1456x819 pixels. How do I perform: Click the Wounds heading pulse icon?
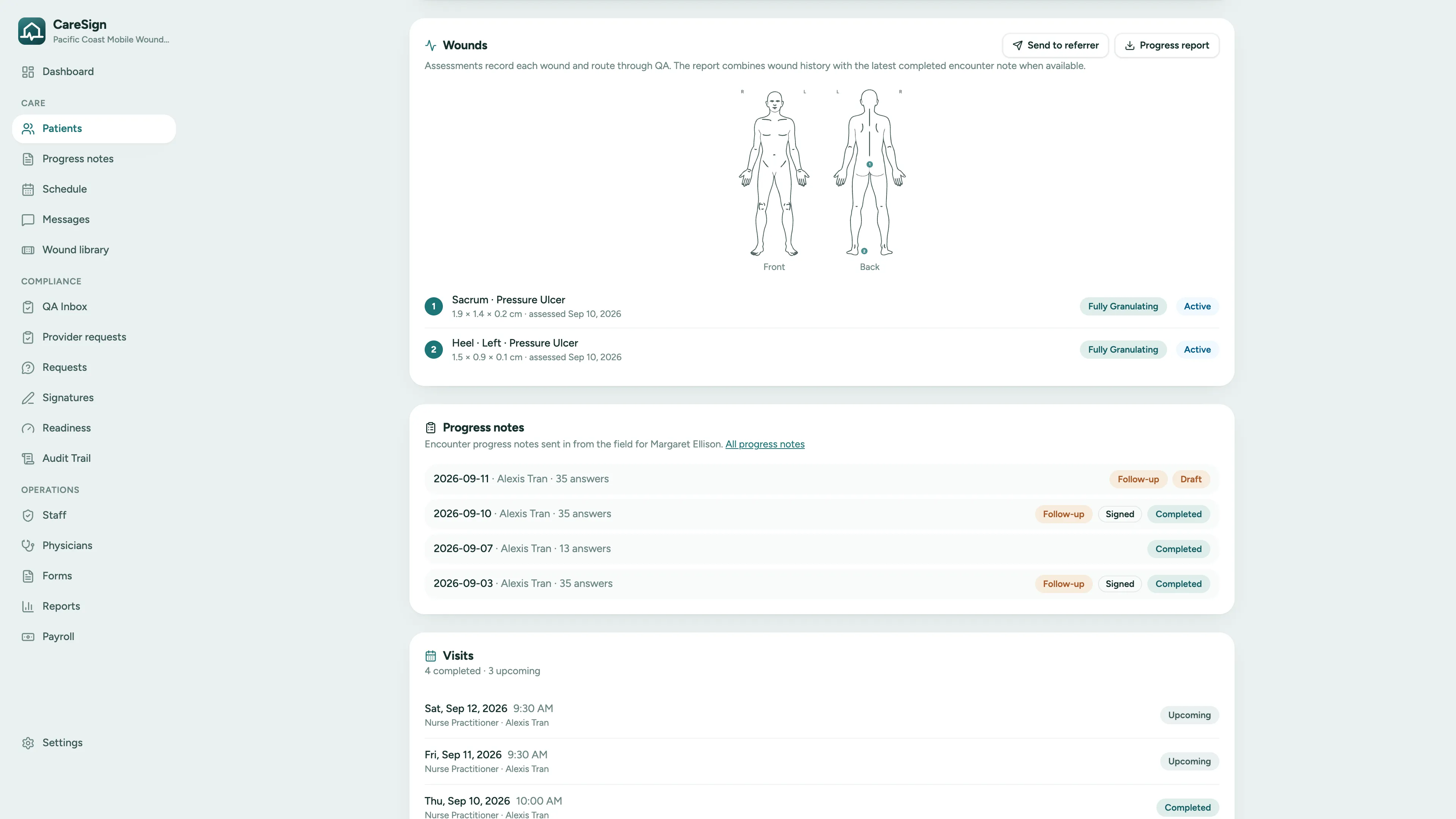pos(431,45)
